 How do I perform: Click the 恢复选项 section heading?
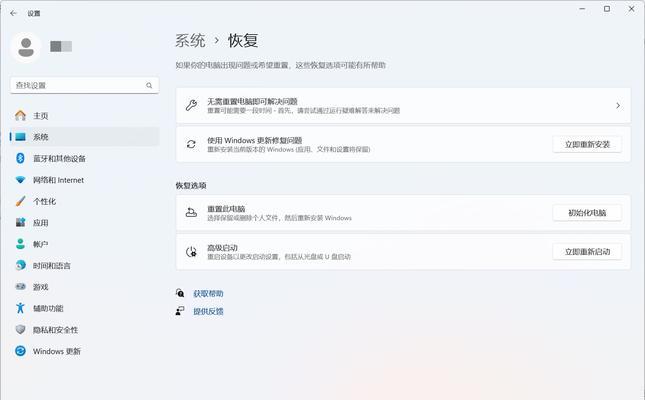pyautogui.click(x=191, y=186)
